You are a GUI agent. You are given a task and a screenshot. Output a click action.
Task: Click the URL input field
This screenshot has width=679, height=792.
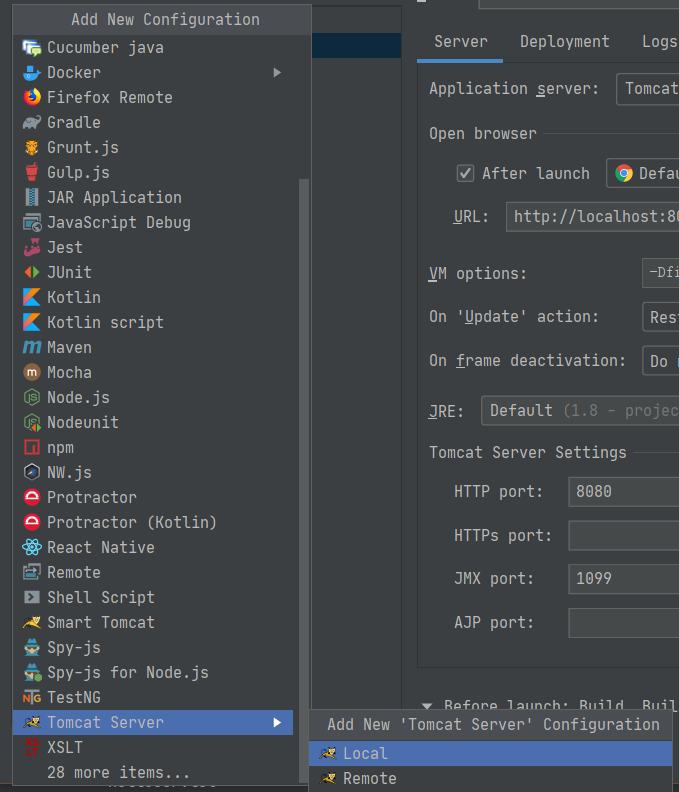(x=593, y=217)
